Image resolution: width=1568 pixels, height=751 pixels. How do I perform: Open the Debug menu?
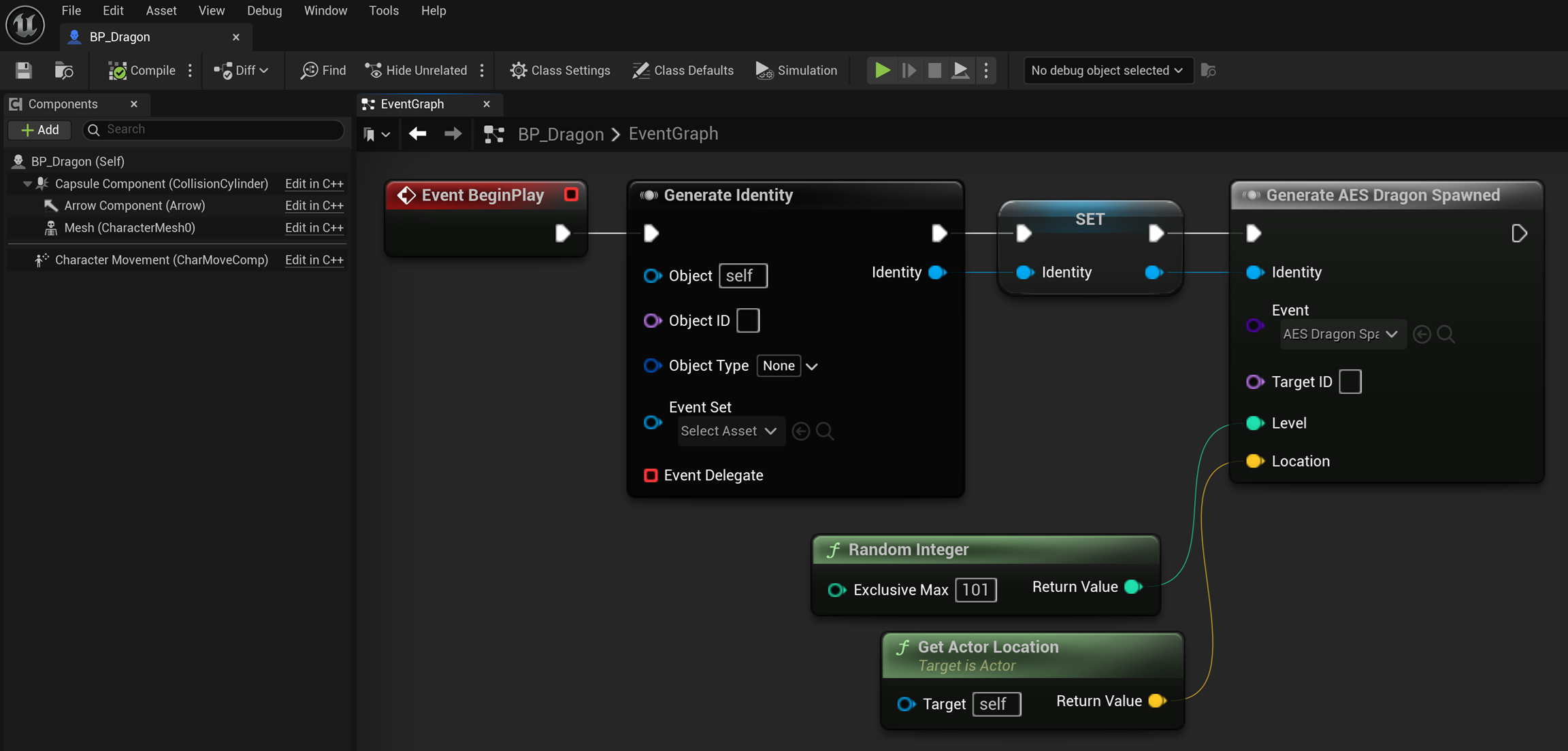pos(264,10)
